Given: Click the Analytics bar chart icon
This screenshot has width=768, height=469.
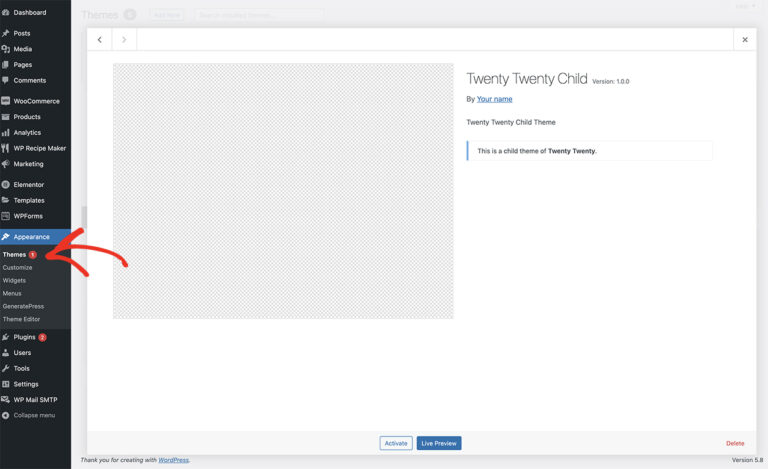Looking at the screenshot, I should [x=6, y=132].
